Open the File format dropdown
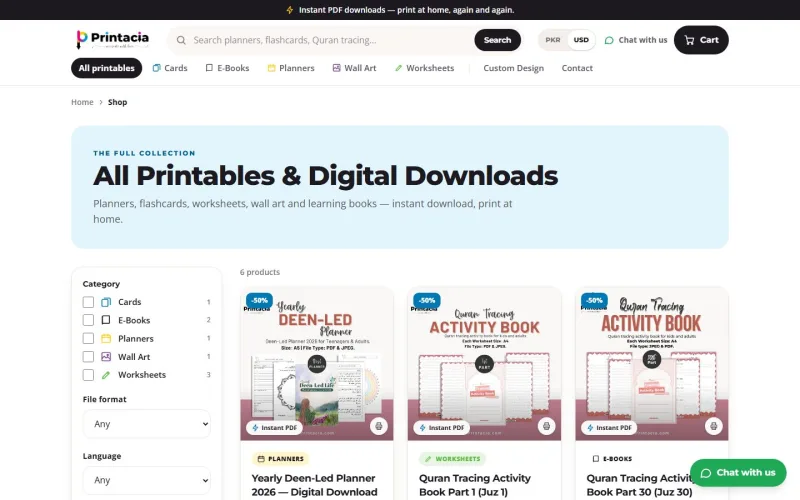The image size is (800, 500). pos(146,423)
